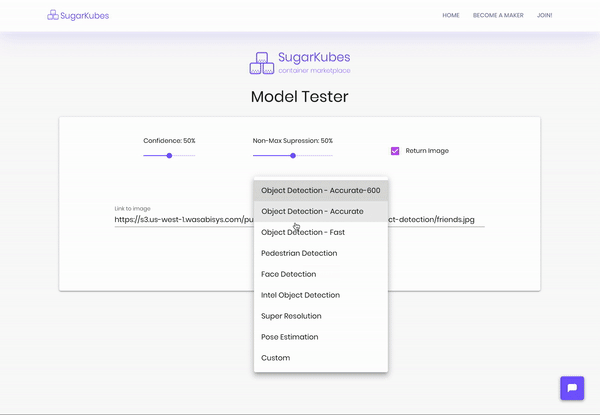This screenshot has width=600, height=415.
Task: Click the Non-Max Supression: 50% label
Action: tap(293, 141)
